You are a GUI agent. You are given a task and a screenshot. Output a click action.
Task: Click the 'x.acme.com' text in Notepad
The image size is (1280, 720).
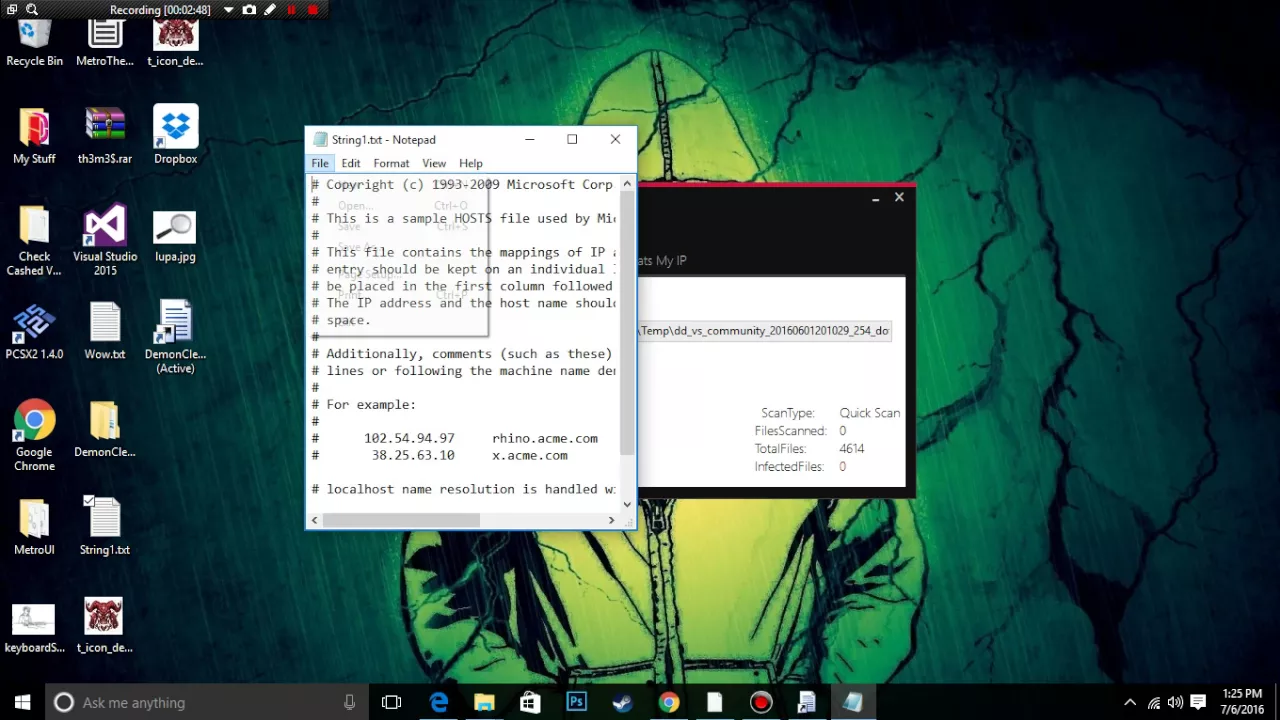(x=530, y=455)
